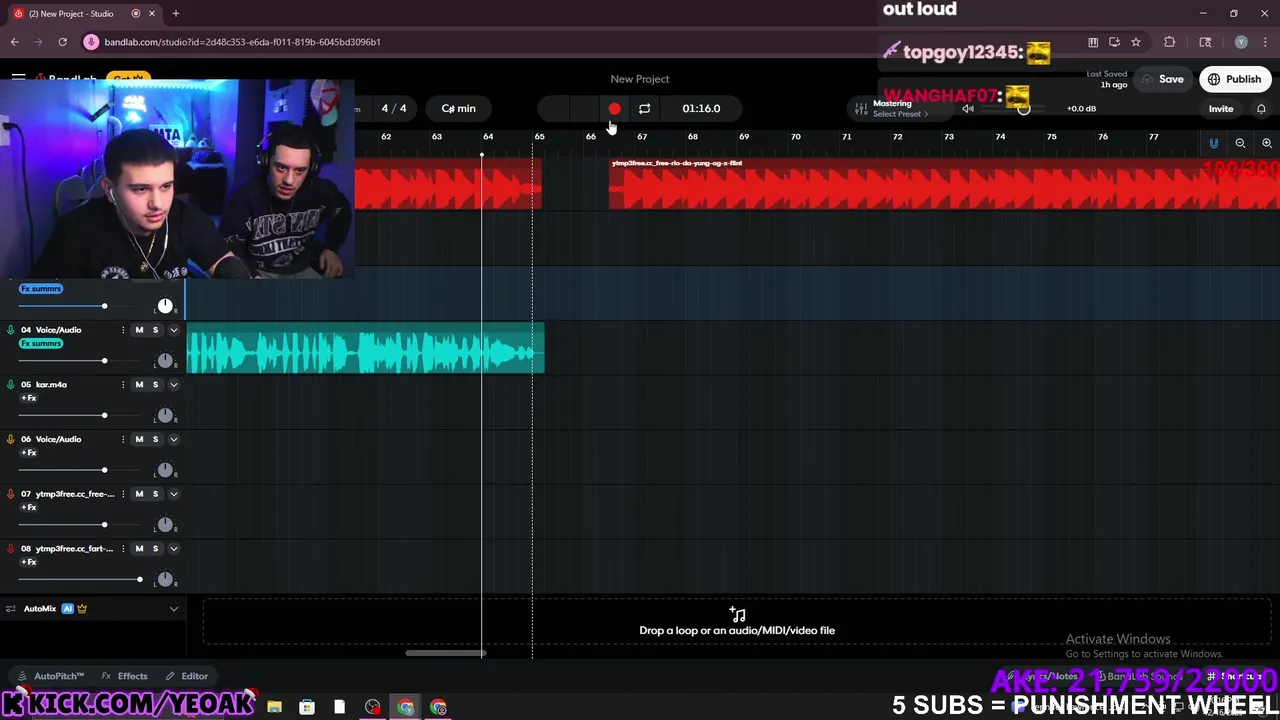Mute track 04 Voice/Audio
Image resolution: width=1280 pixels, height=720 pixels.
click(139, 330)
